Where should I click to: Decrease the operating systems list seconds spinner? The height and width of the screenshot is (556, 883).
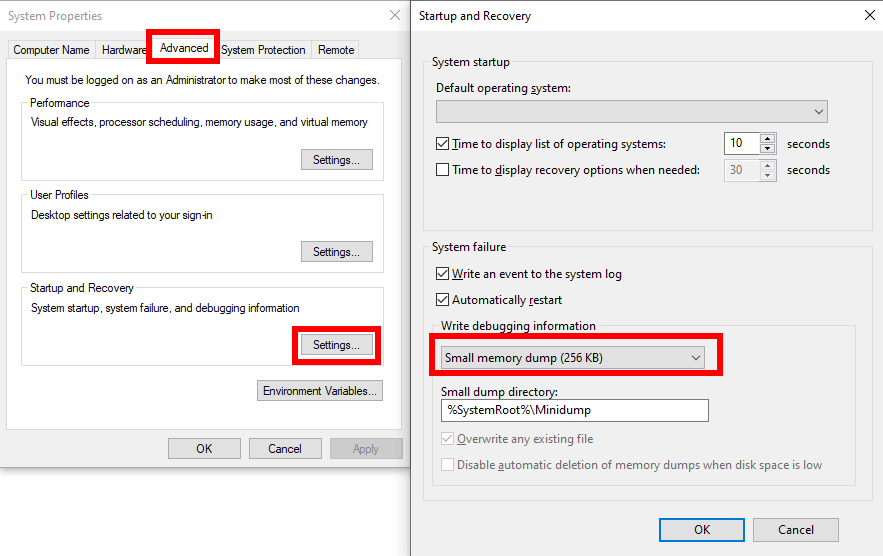(x=768, y=149)
